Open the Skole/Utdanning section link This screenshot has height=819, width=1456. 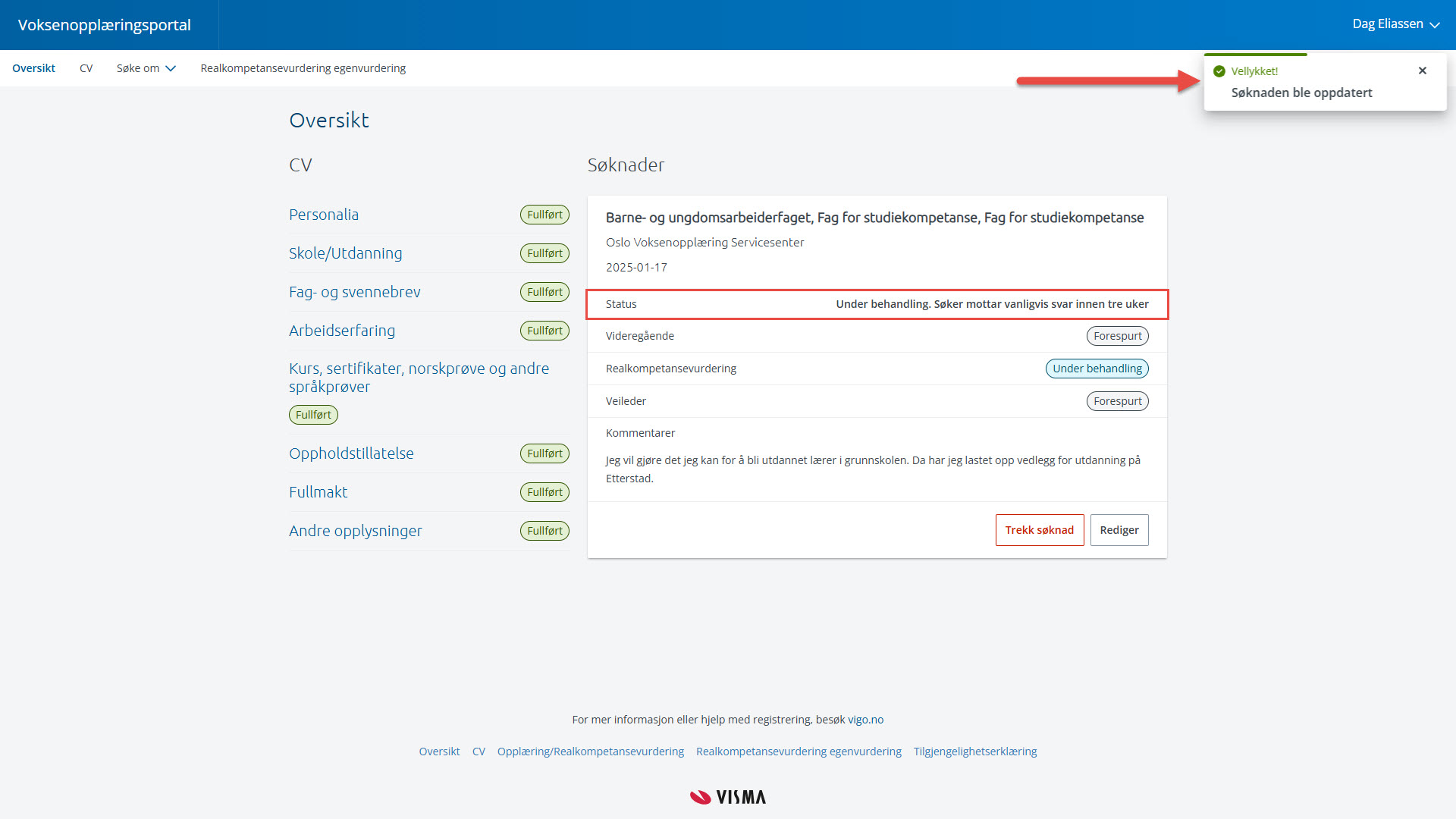pos(345,253)
